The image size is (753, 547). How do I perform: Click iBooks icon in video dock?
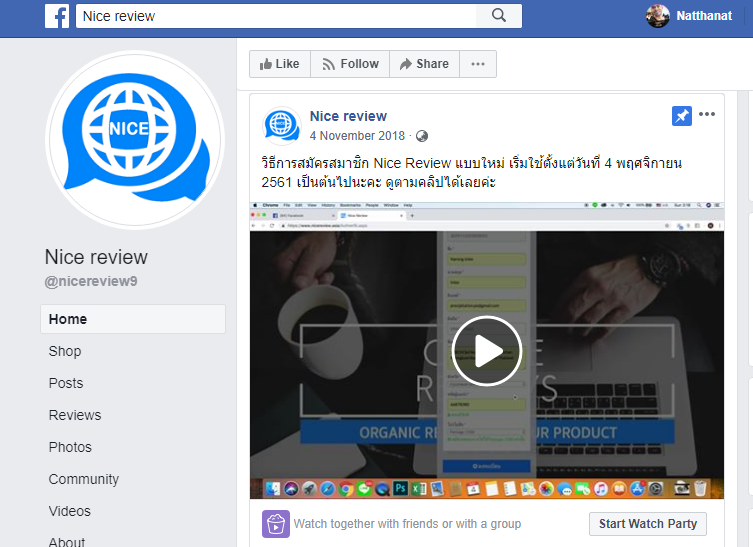(619, 489)
